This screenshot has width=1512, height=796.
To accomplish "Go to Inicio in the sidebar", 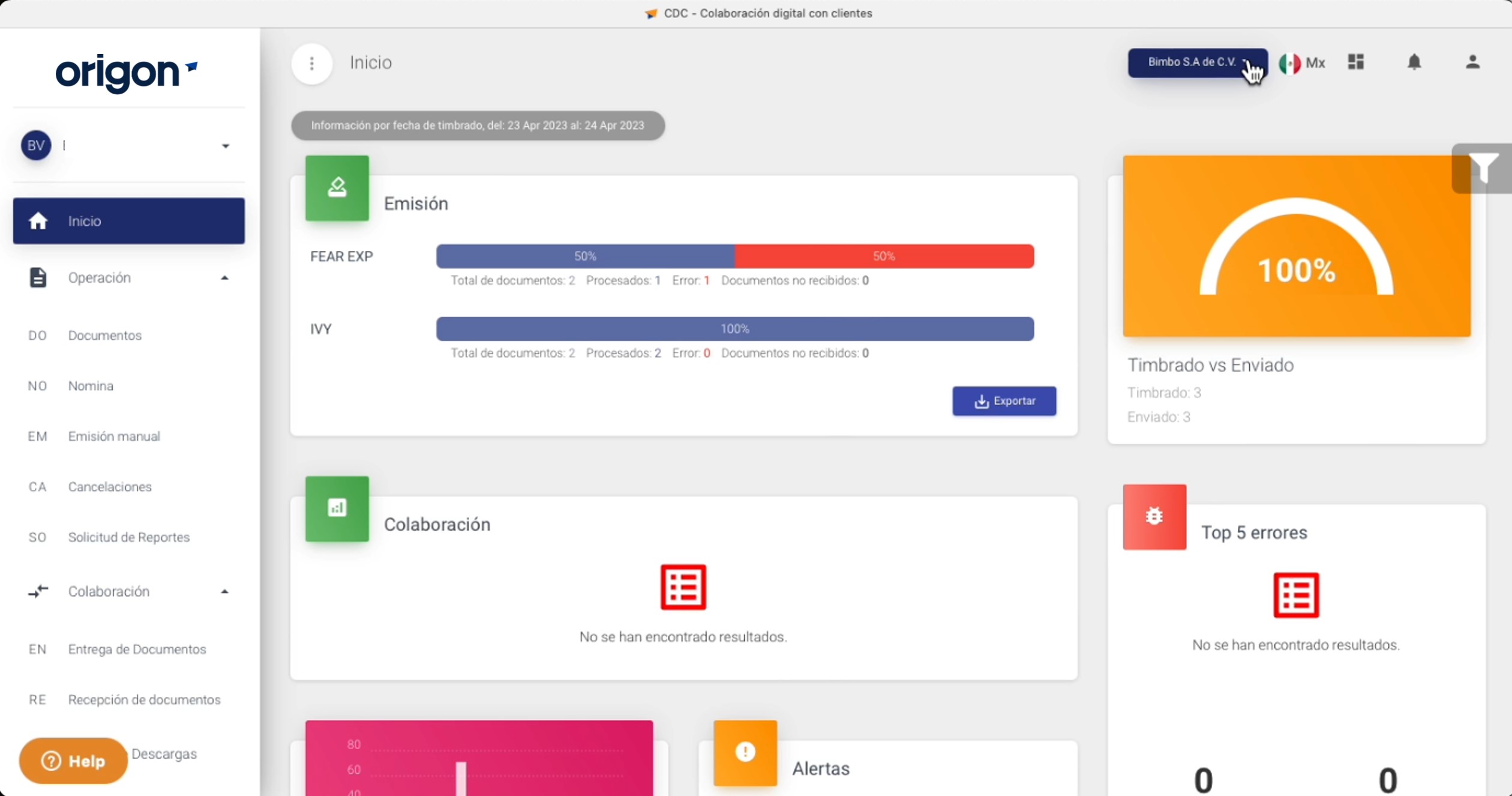I will (129, 221).
